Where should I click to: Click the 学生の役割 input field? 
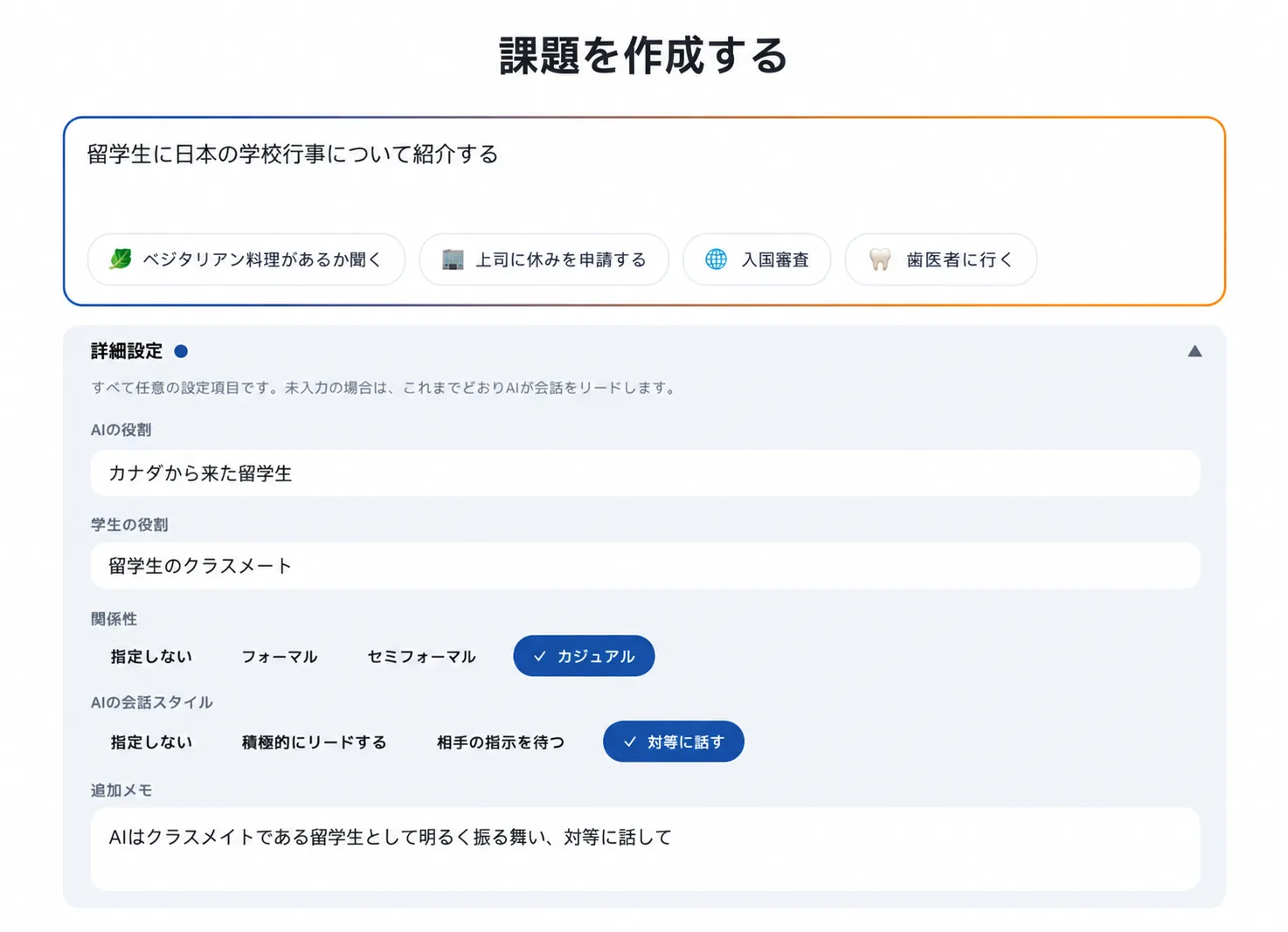point(645,566)
